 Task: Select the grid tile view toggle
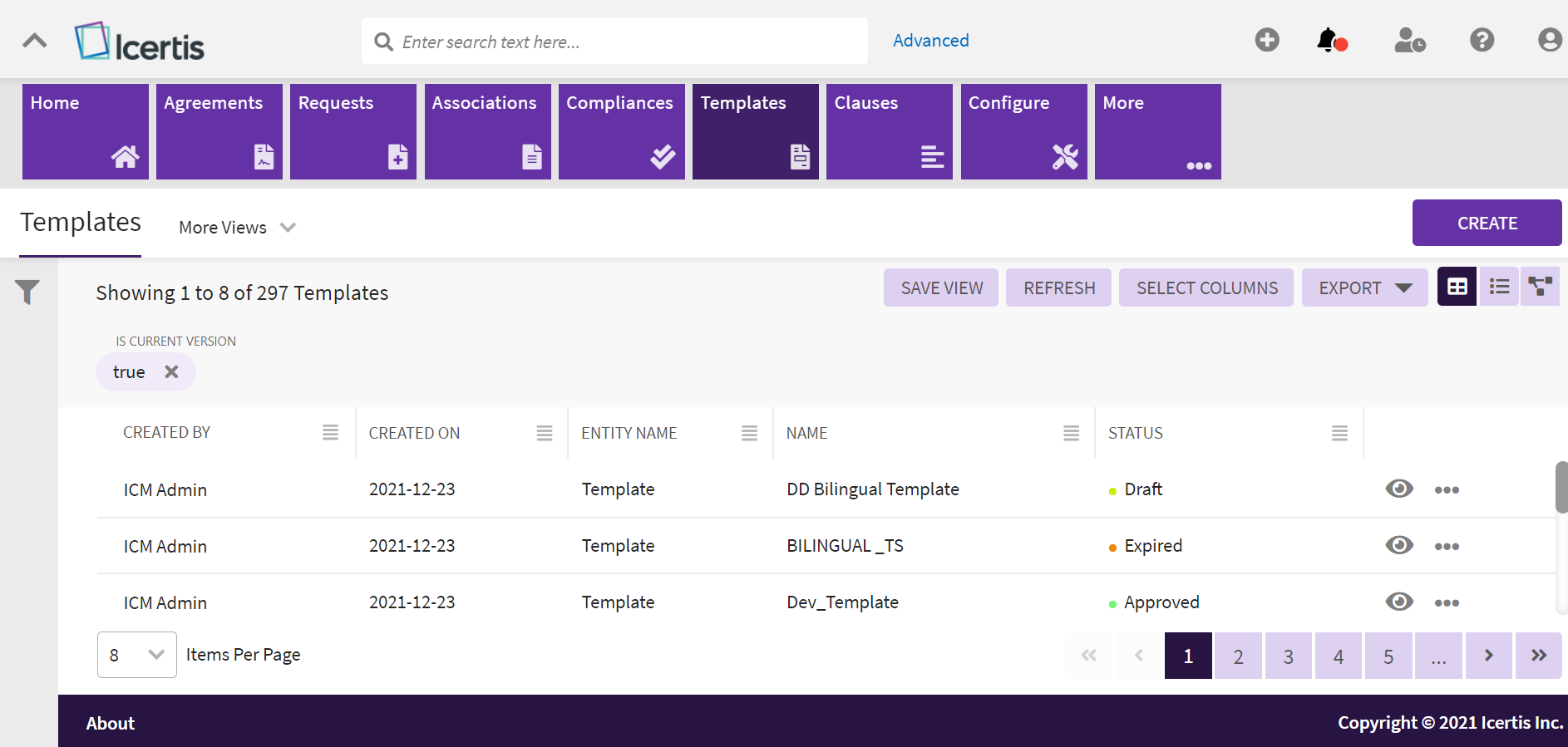pyautogui.click(x=1457, y=287)
